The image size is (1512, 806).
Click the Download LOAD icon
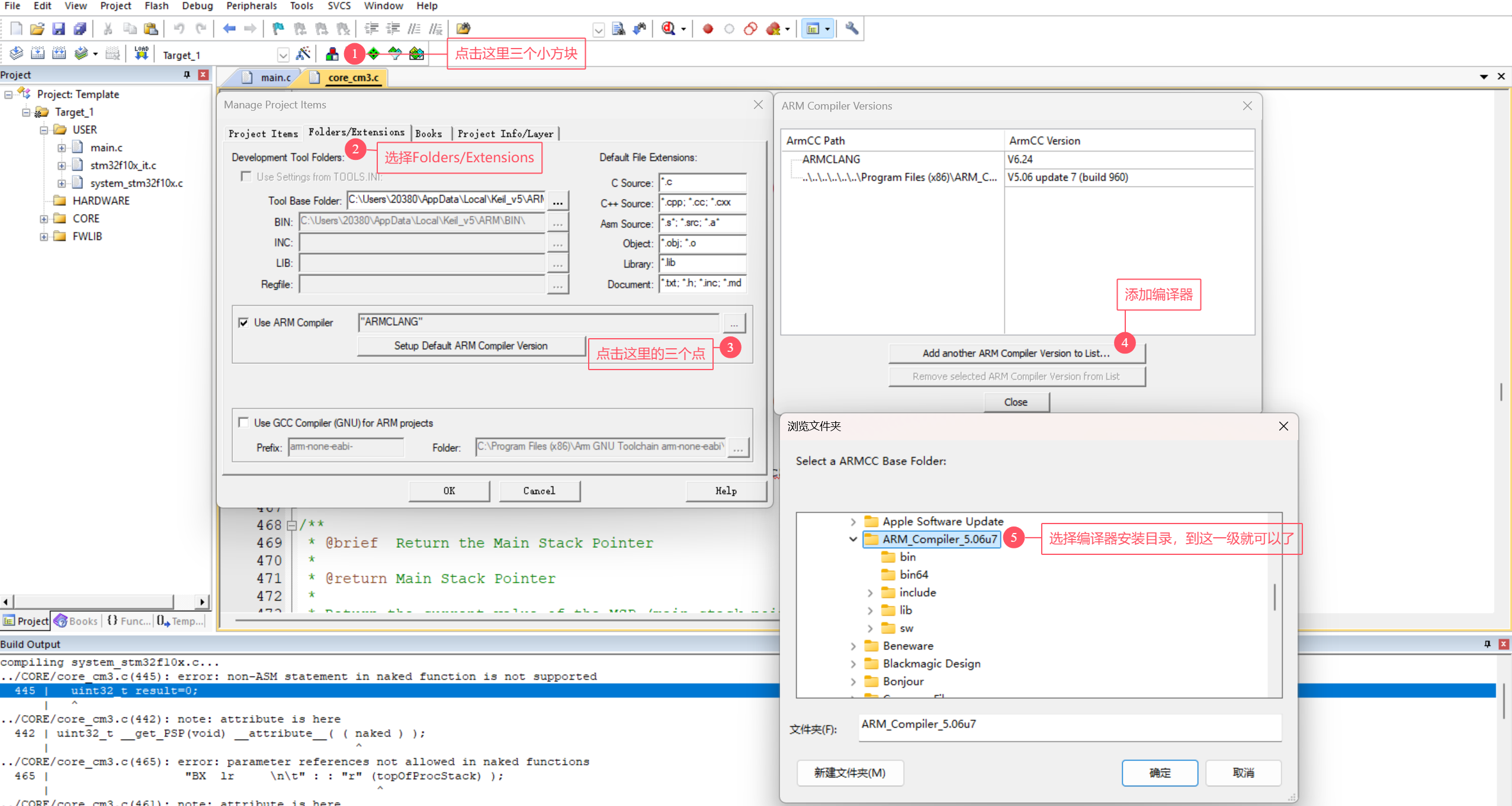coord(141,54)
